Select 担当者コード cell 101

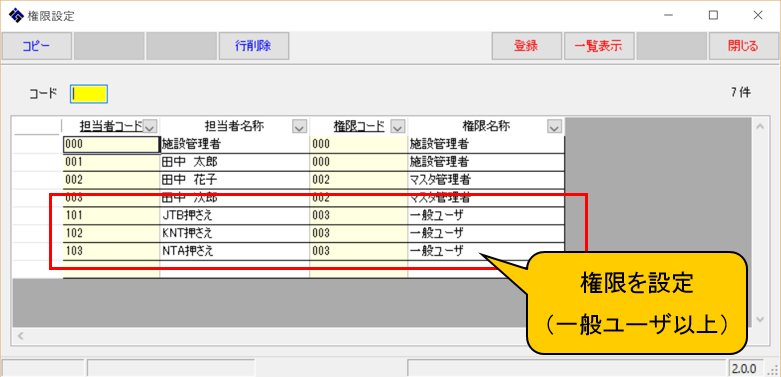click(111, 215)
